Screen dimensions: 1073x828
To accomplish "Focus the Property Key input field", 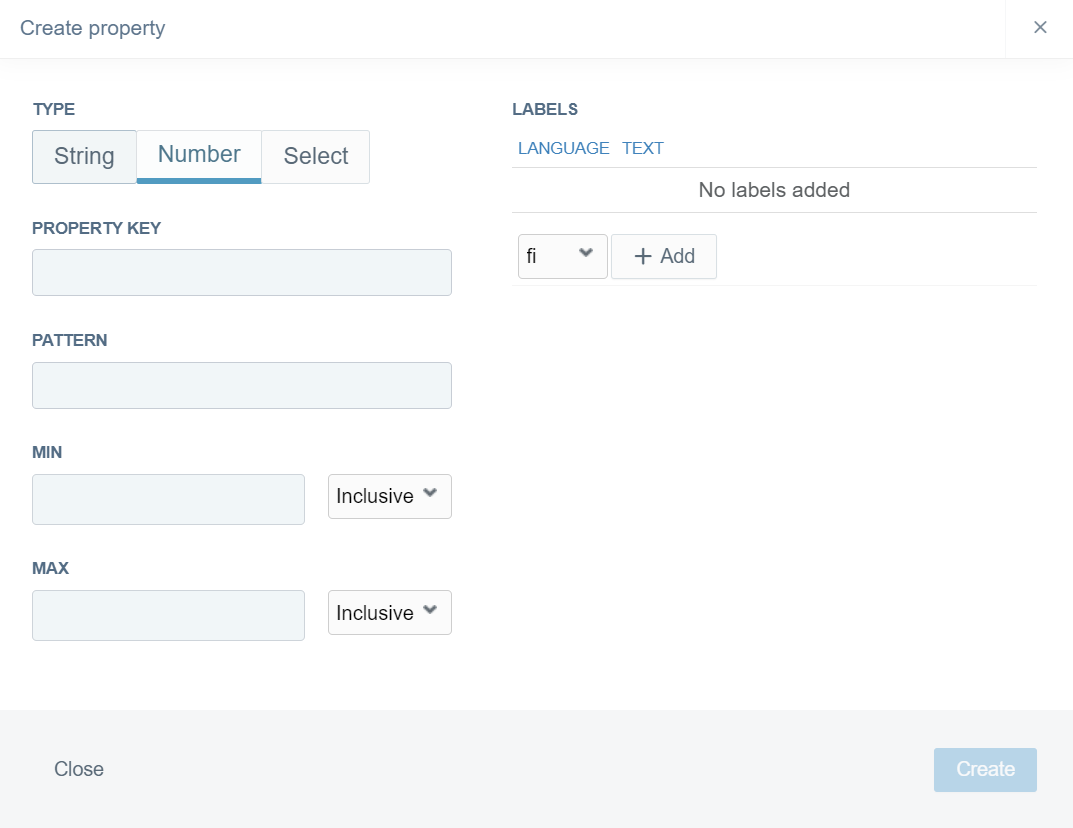I will coord(242,273).
